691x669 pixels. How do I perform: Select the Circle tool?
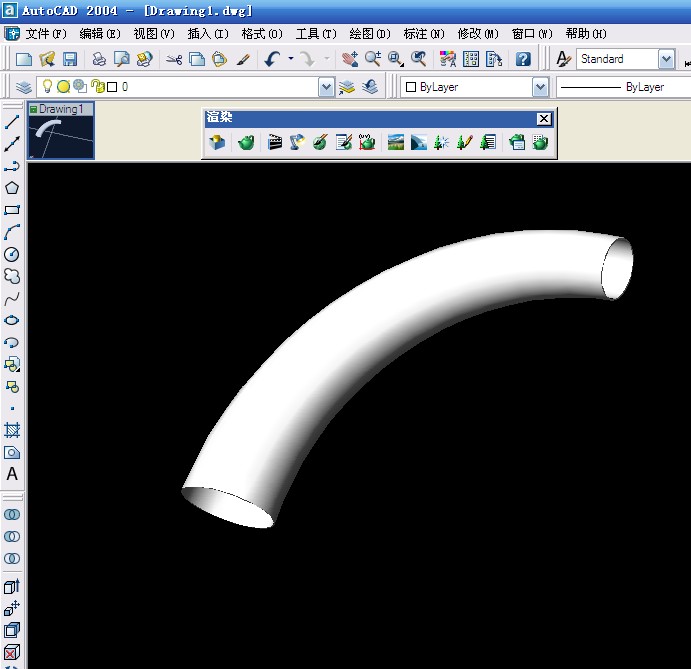tap(12, 254)
